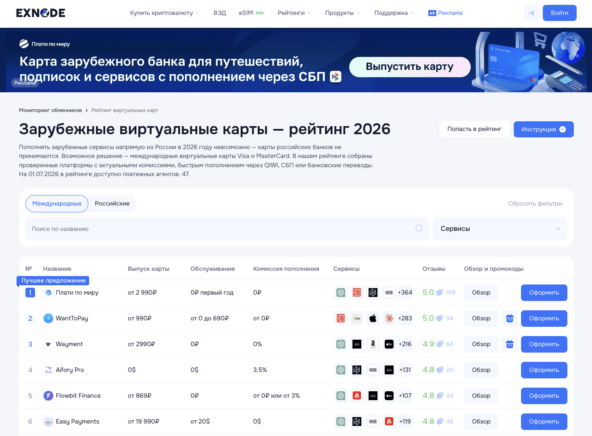Viewport: 592px width, 436px height.
Task: Expand the Инструкция button
Action: coord(544,129)
